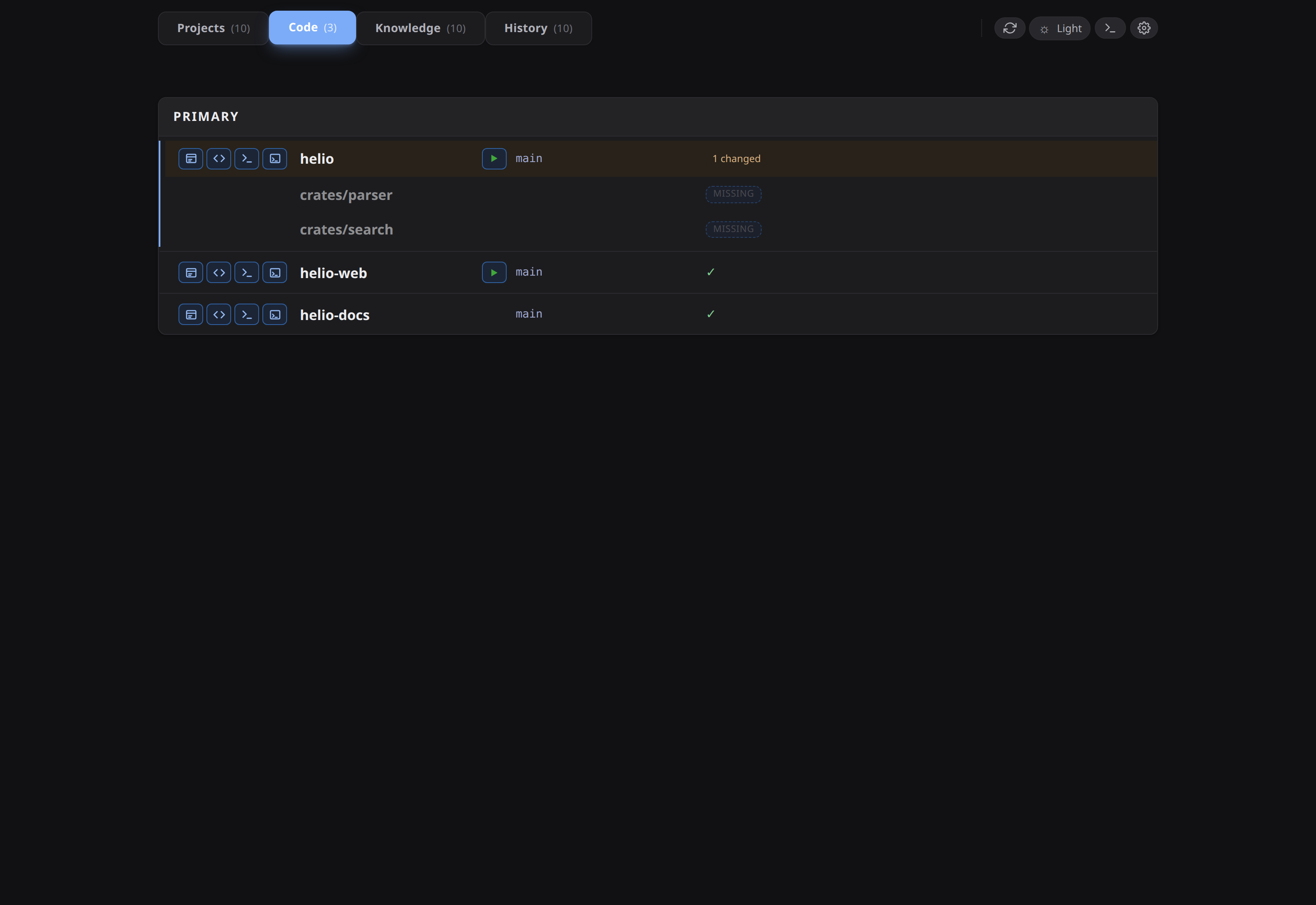Click the code icon for helio-docs
This screenshot has height=905, width=1316.
click(219, 314)
